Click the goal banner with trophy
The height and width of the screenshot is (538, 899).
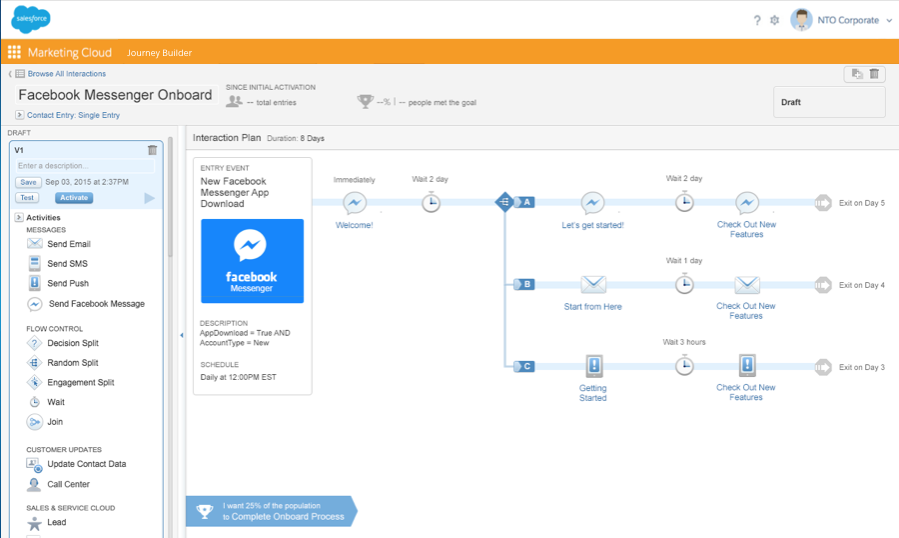point(270,511)
